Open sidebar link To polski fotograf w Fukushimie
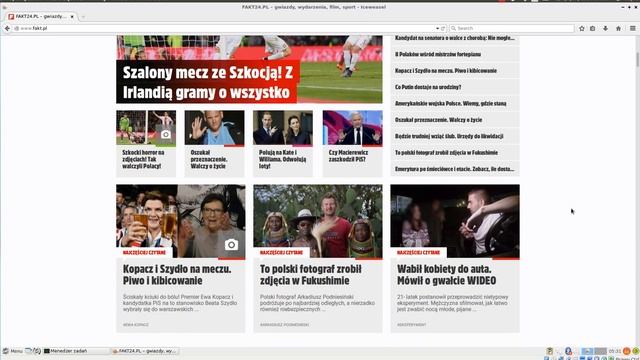Image resolution: width=640 pixels, height=360 pixels. point(446,152)
